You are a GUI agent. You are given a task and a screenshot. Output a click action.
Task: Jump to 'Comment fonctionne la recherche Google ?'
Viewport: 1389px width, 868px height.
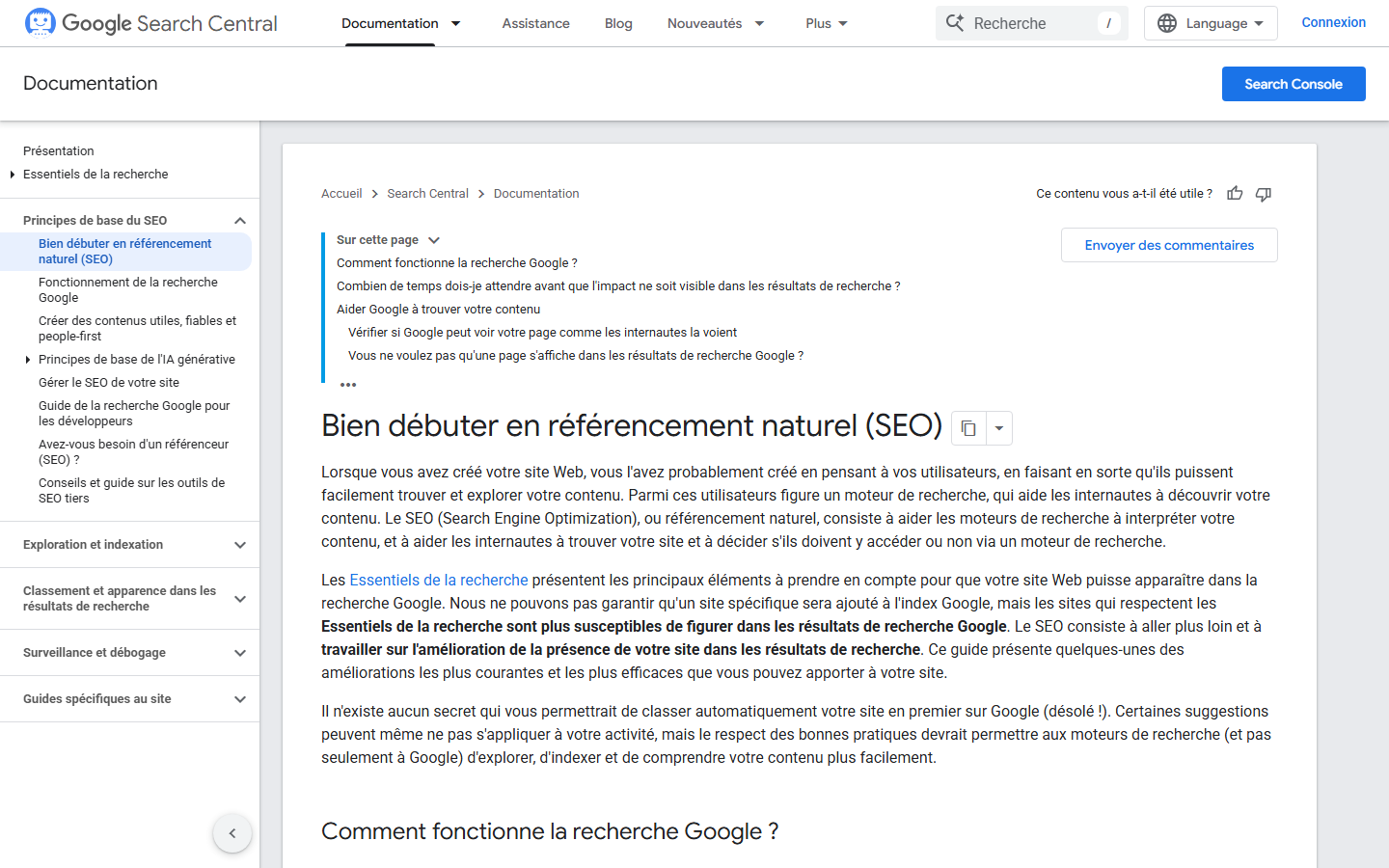(457, 263)
